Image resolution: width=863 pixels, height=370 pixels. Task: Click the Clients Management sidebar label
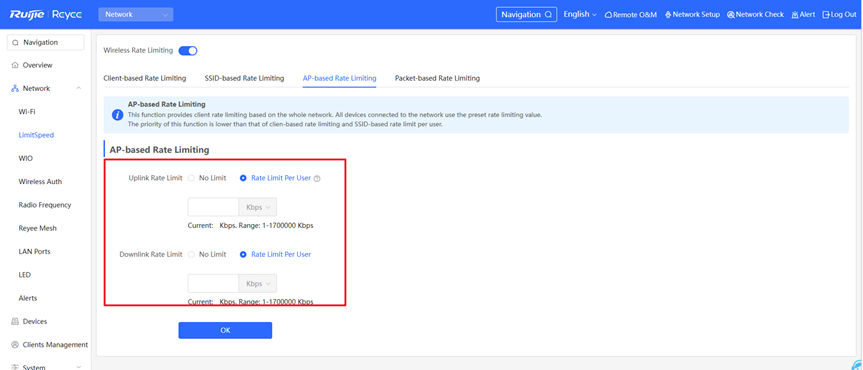(55, 345)
